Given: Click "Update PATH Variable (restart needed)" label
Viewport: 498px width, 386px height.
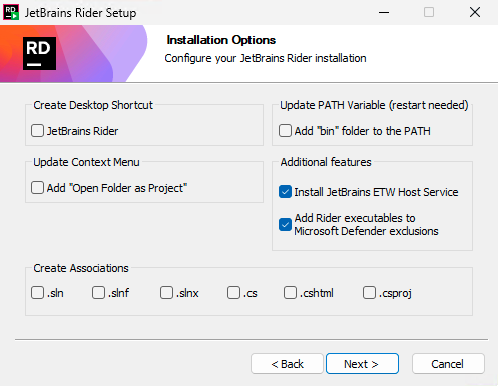Looking at the screenshot, I should 374,105.
